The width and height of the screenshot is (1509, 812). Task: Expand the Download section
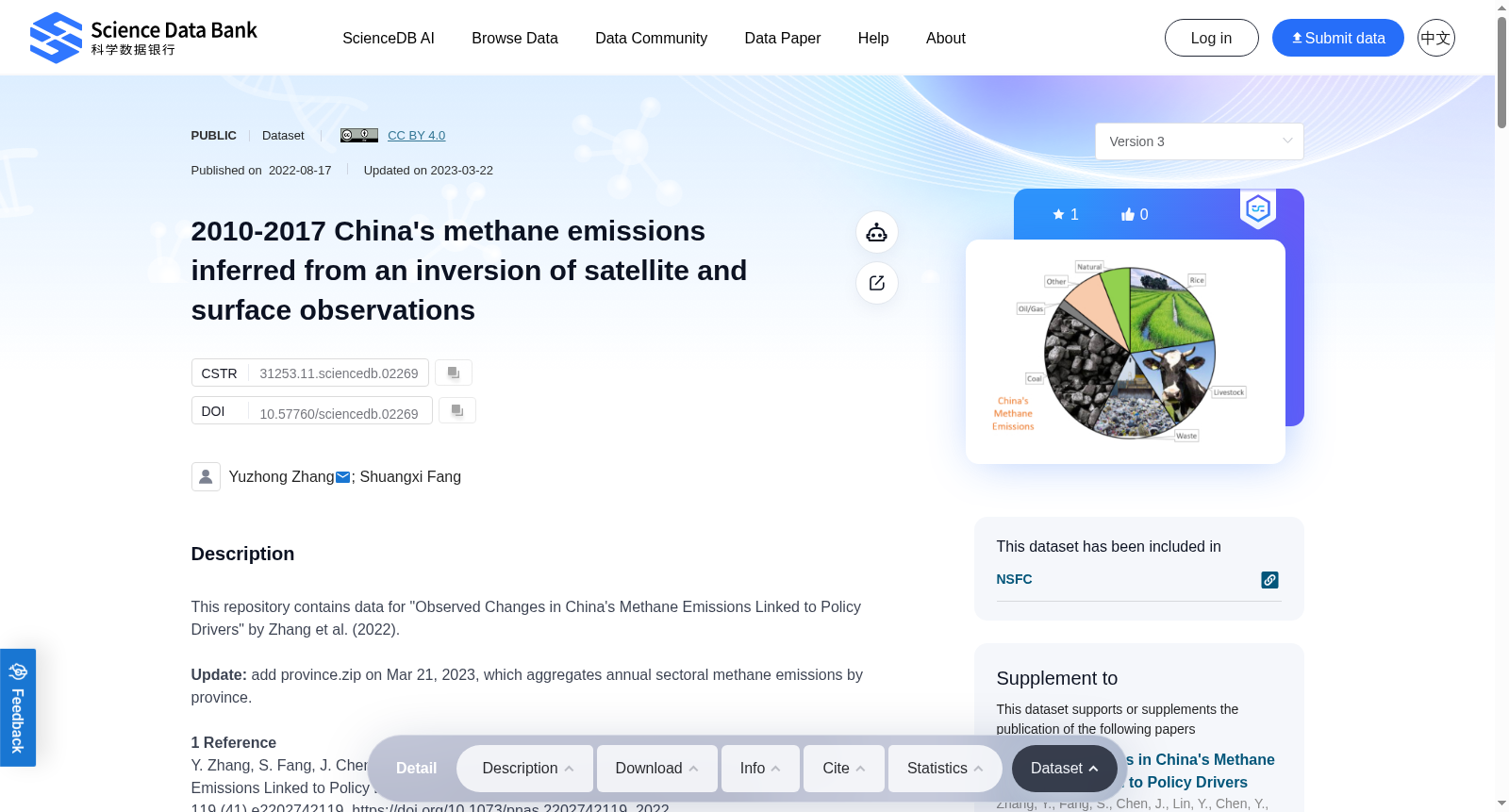pos(657,769)
